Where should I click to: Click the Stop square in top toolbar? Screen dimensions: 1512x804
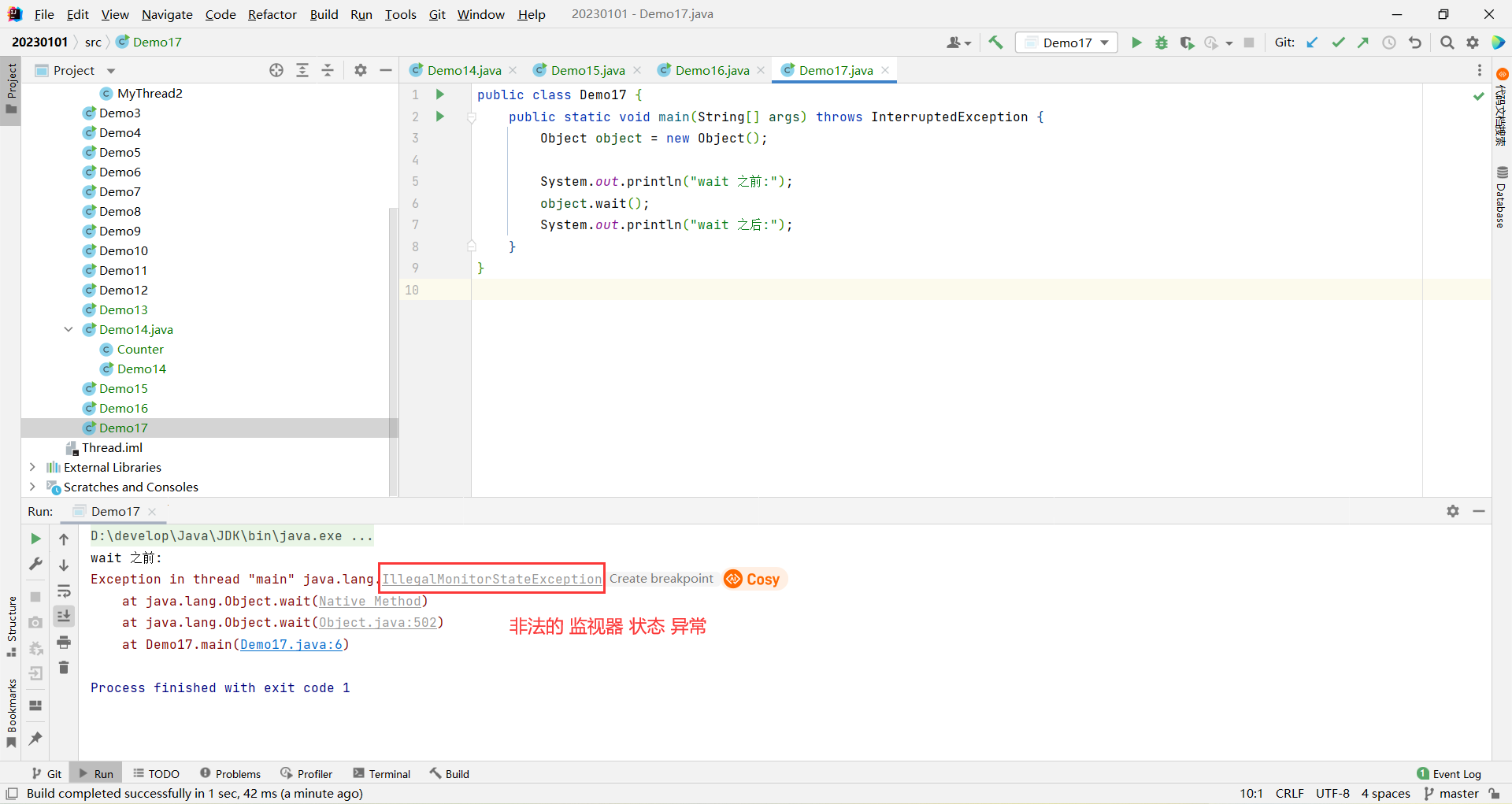point(1249,43)
